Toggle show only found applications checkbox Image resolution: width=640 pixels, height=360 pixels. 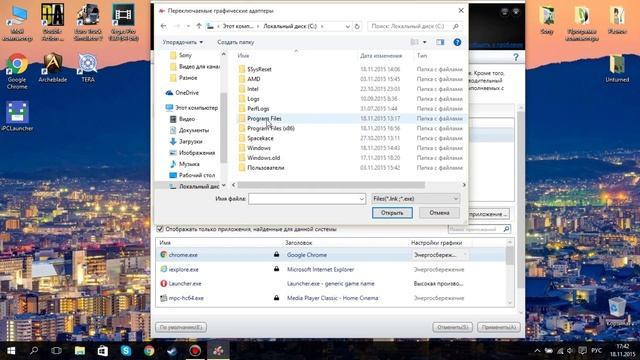coord(160,229)
